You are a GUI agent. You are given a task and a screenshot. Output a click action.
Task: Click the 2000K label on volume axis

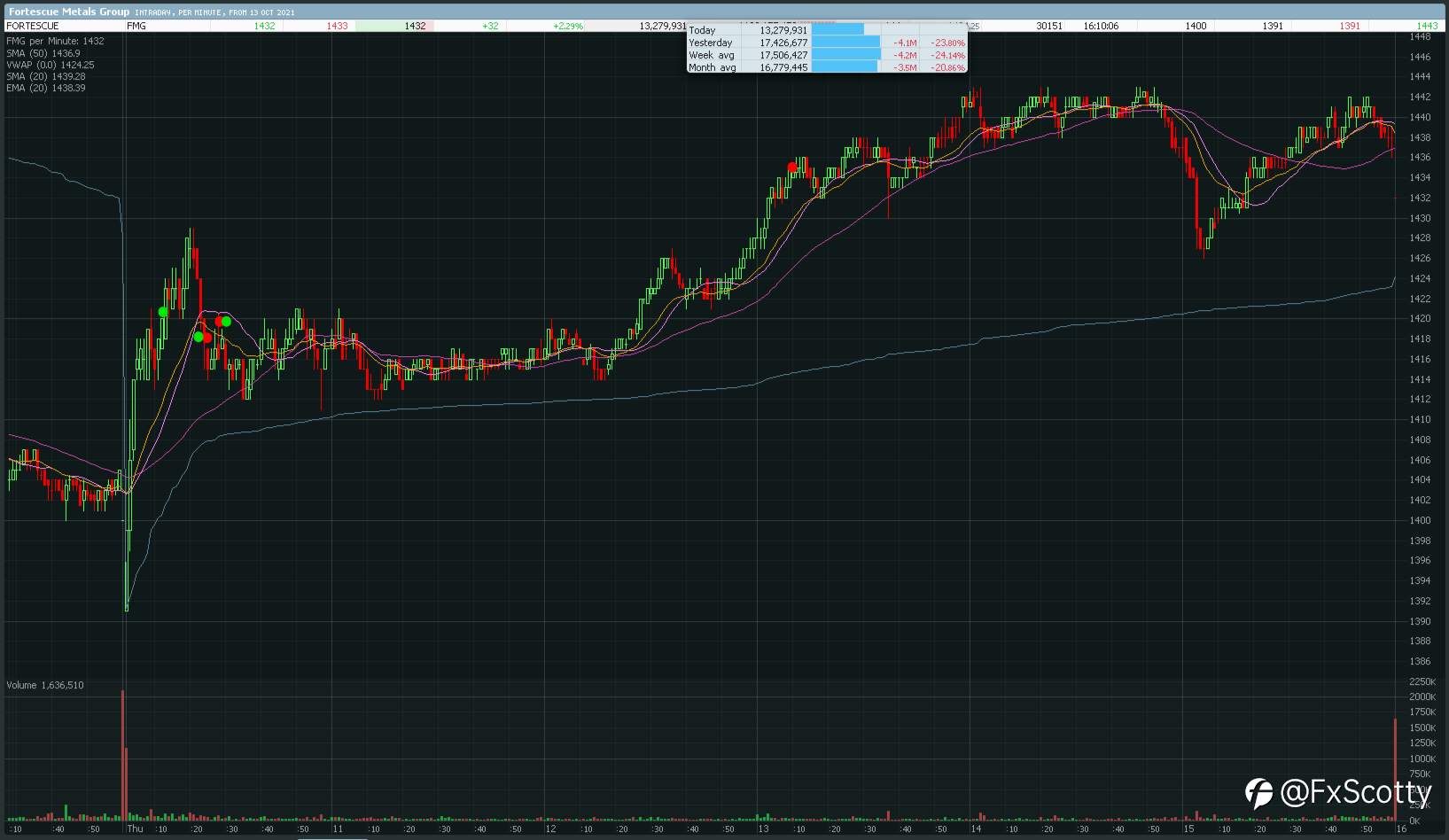[x=1422, y=696]
